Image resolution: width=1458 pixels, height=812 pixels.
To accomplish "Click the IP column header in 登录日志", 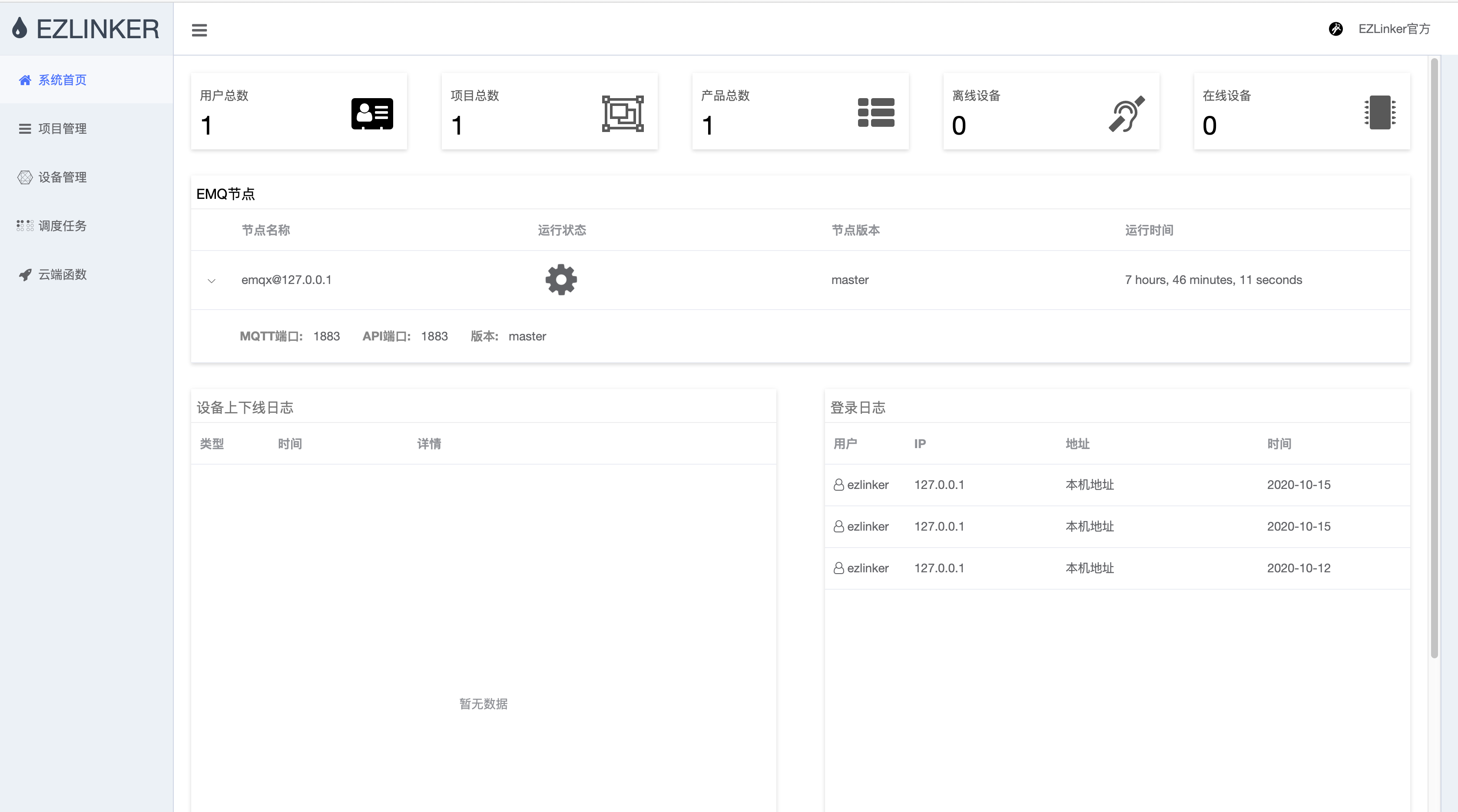I will pos(920,444).
